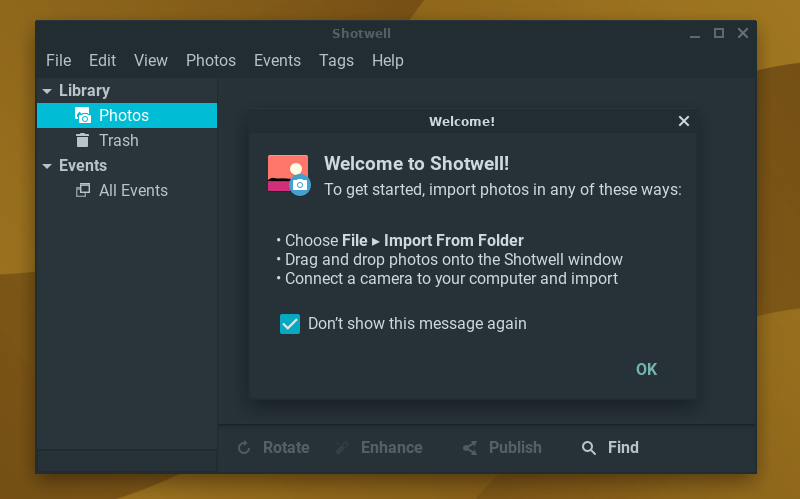Click the Shotwell logo in Welcome dialog
The height and width of the screenshot is (499, 800).
tap(289, 175)
